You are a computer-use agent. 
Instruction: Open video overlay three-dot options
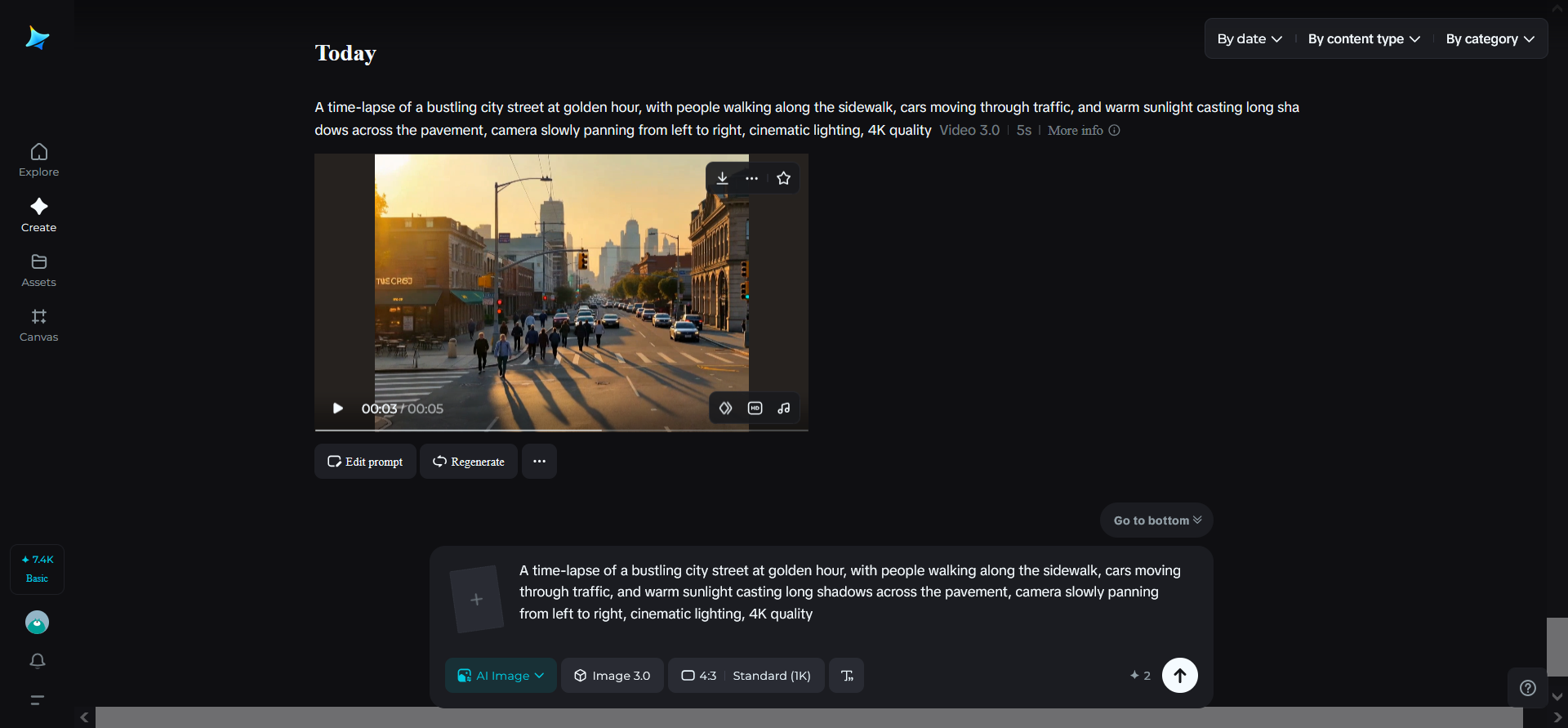pyautogui.click(x=752, y=178)
